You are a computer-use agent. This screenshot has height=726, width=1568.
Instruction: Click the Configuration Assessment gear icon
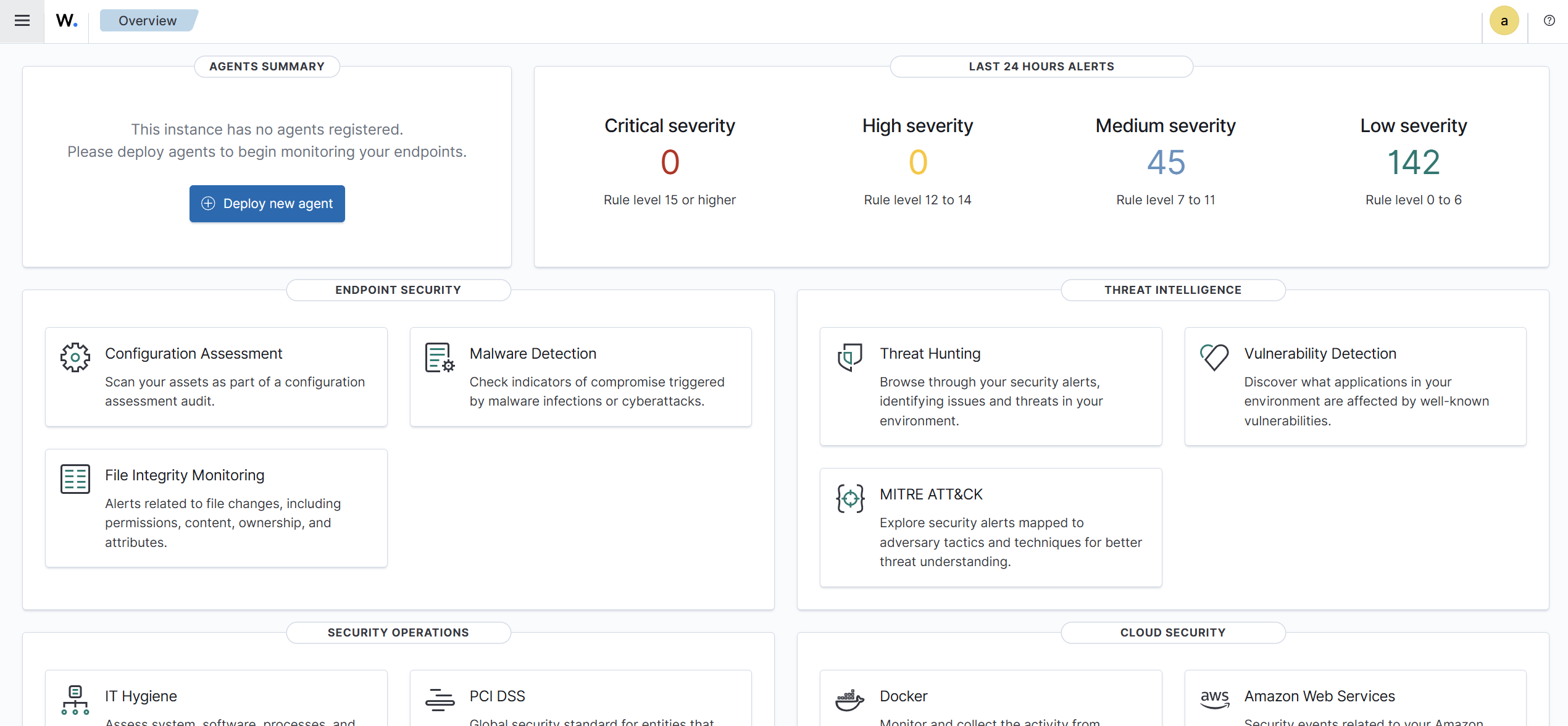pyautogui.click(x=75, y=357)
